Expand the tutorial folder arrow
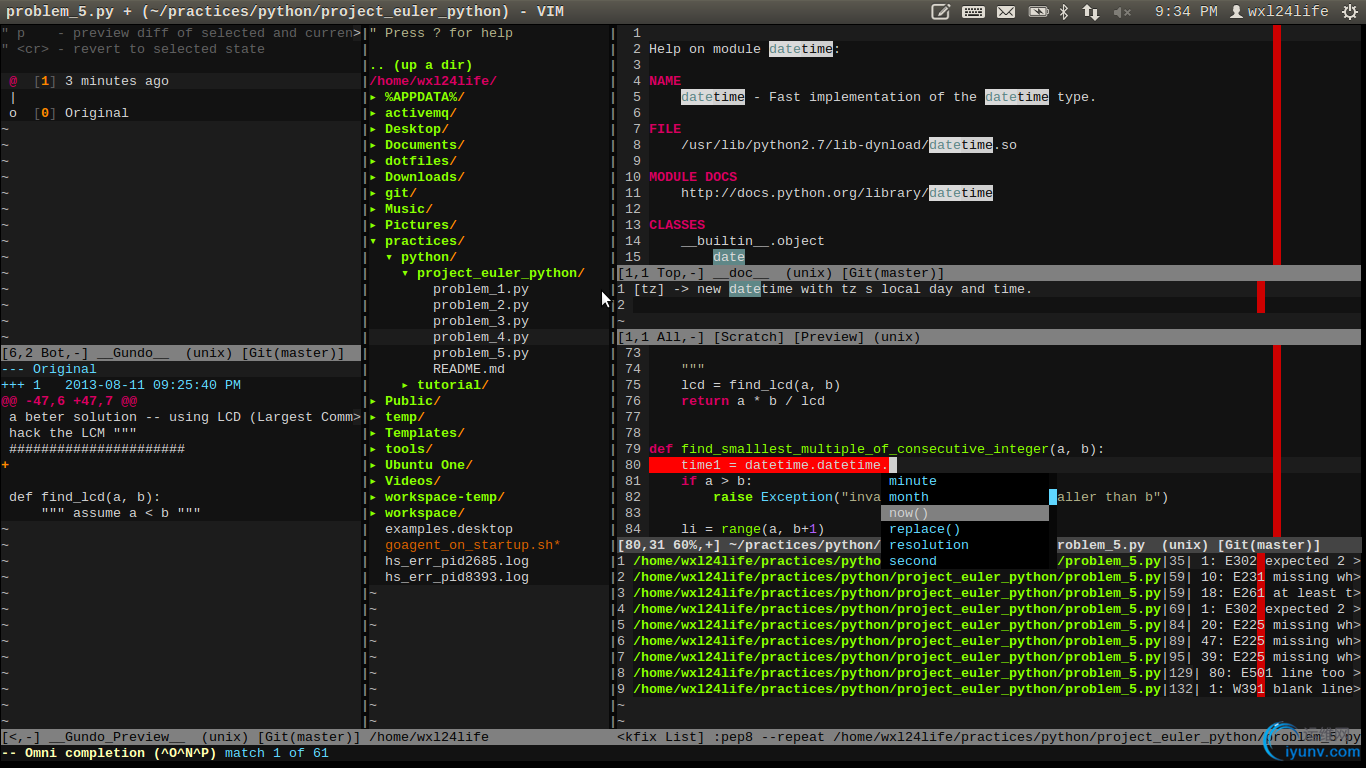 click(x=405, y=385)
